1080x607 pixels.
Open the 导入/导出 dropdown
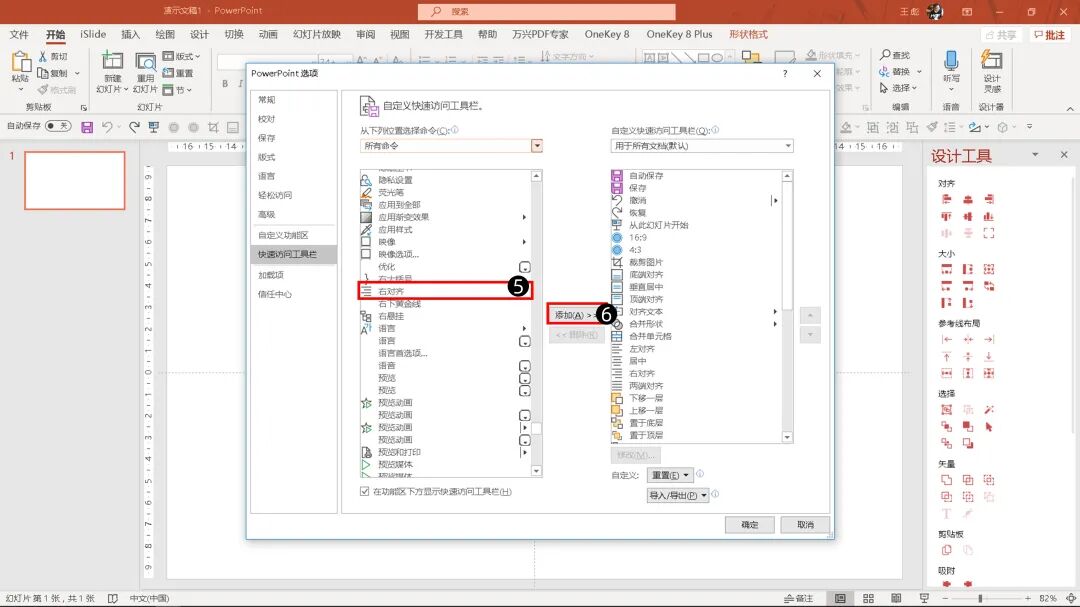(x=678, y=495)
